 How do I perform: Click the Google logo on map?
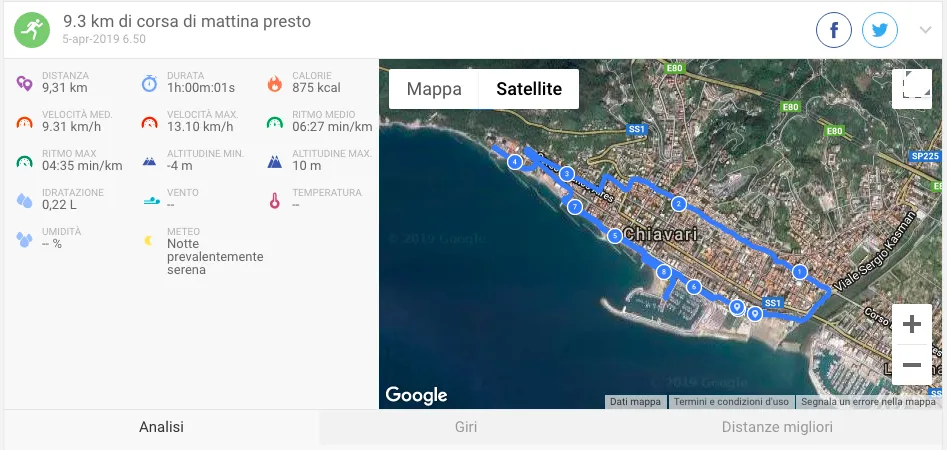pos(416,395)
